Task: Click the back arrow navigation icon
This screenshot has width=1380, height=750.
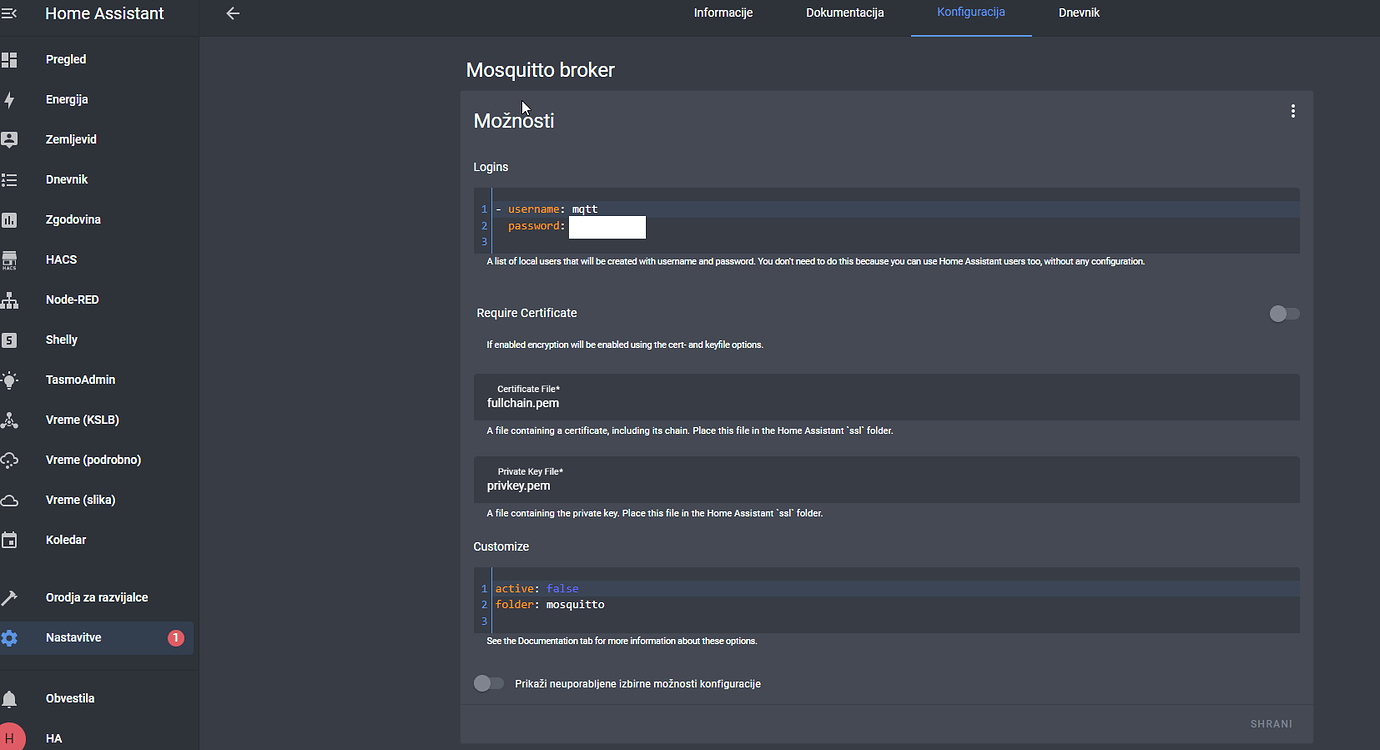Action: click(232, 13)
